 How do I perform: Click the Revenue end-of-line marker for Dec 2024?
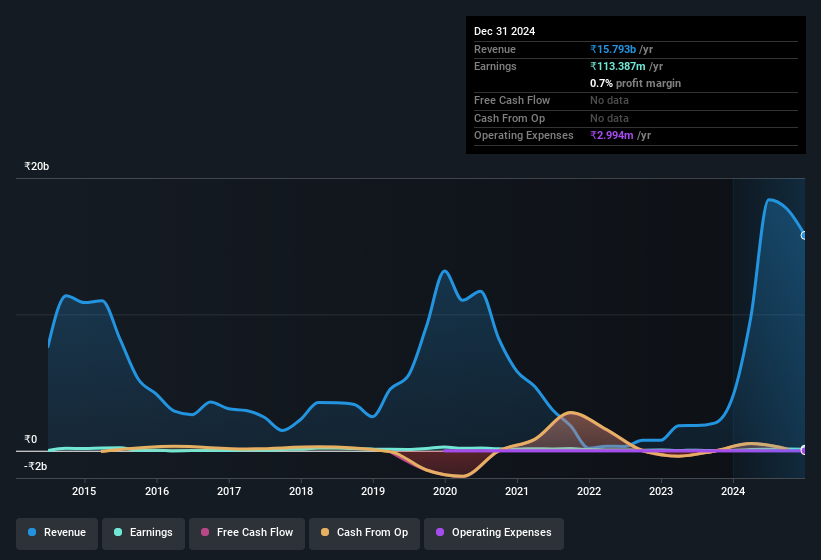click(804, 236)
